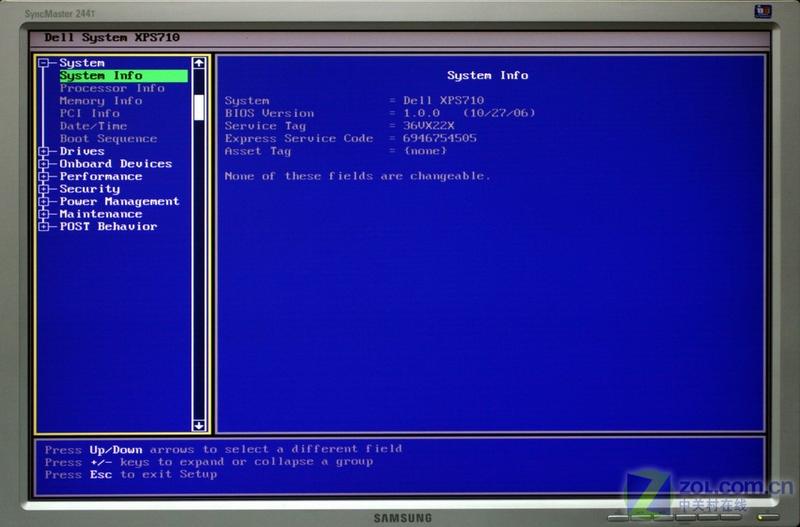Expand the POST Behavior group
The image size is (800, 527).
coord(44,227)
